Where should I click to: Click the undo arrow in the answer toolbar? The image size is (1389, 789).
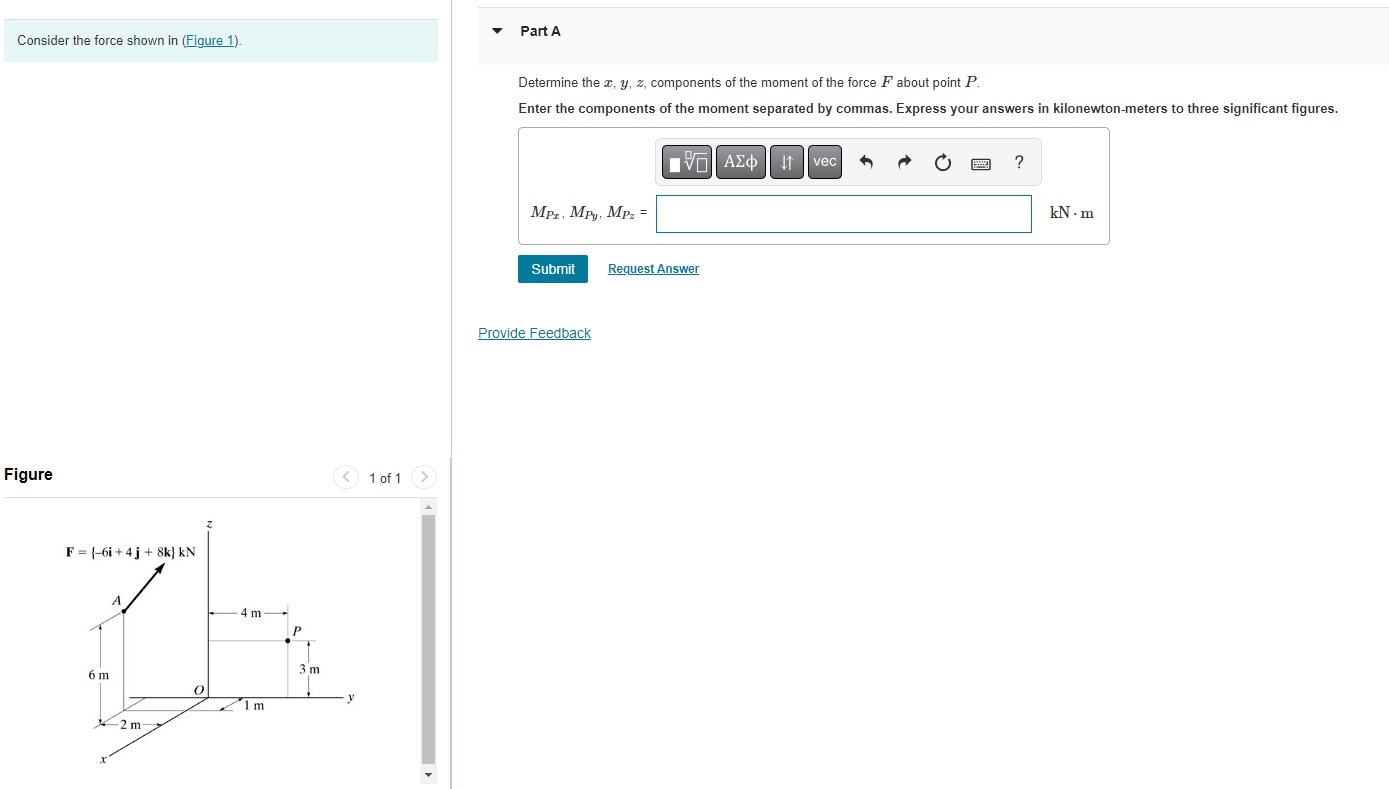[866, 161]
